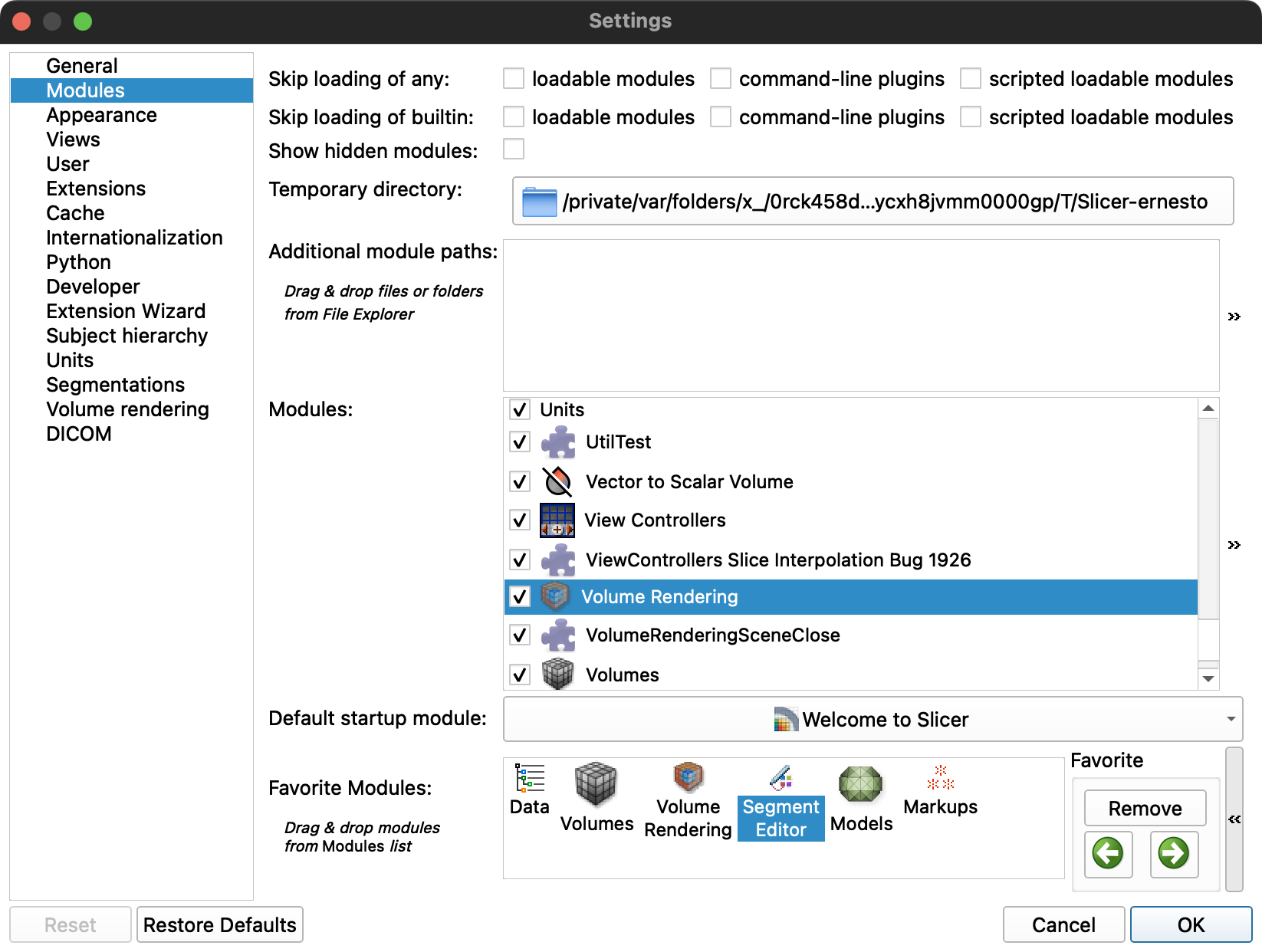
Task: Click the Volumes cube icon in module list
Action: click(x=557, y=675)
